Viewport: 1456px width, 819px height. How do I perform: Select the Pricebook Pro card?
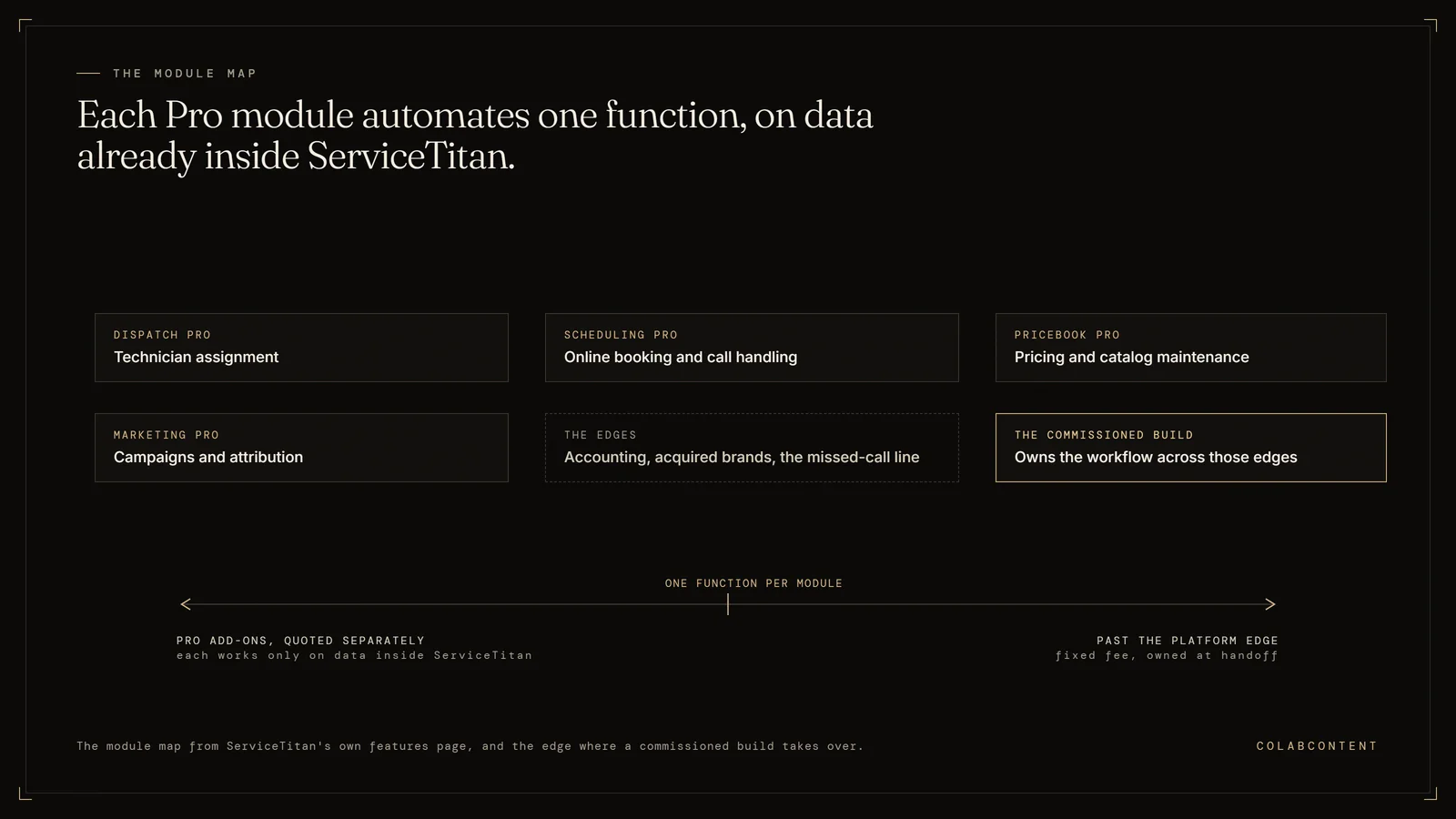1190,348
